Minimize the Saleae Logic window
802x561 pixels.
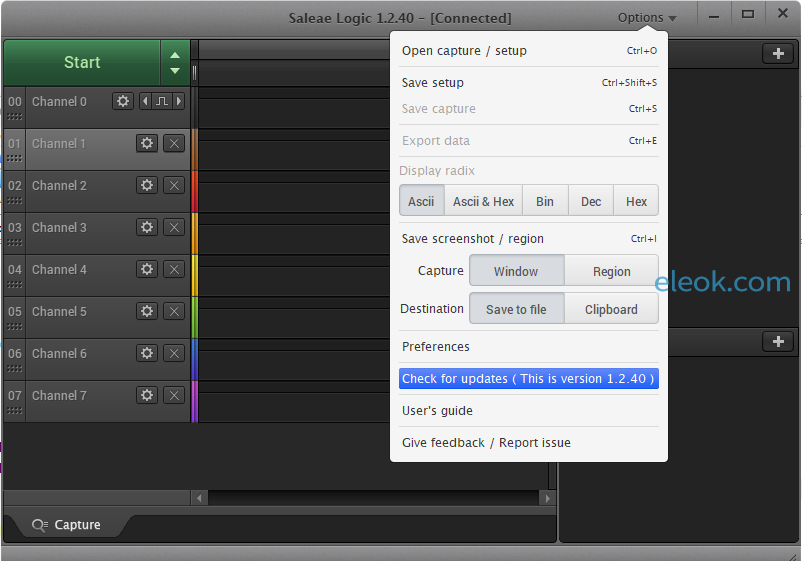click(x=714, y=17)
